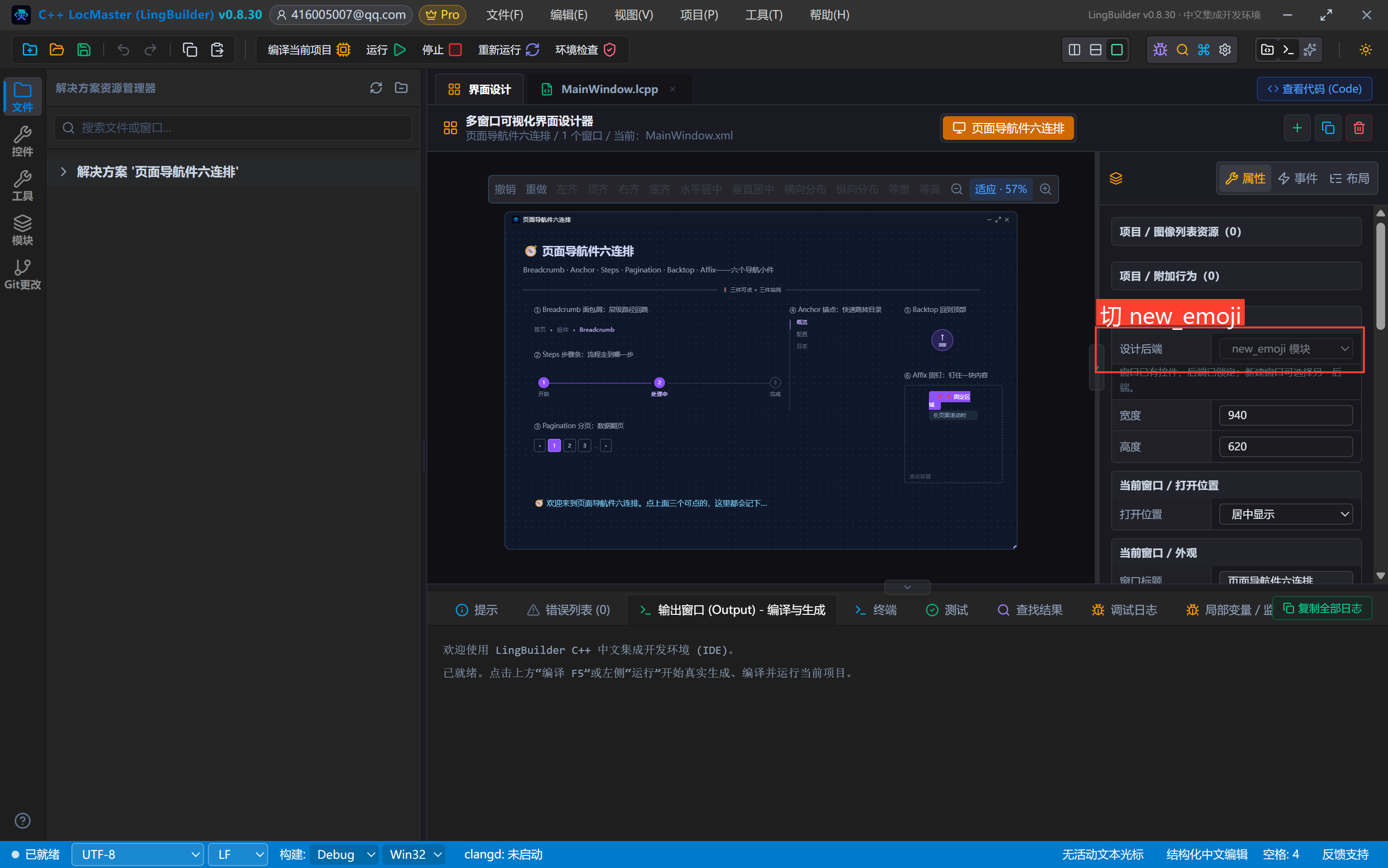The height and width of the screenshot is (868, 1388).
Task: Select the 控件 sidebar panel
Action: (22, 141)
